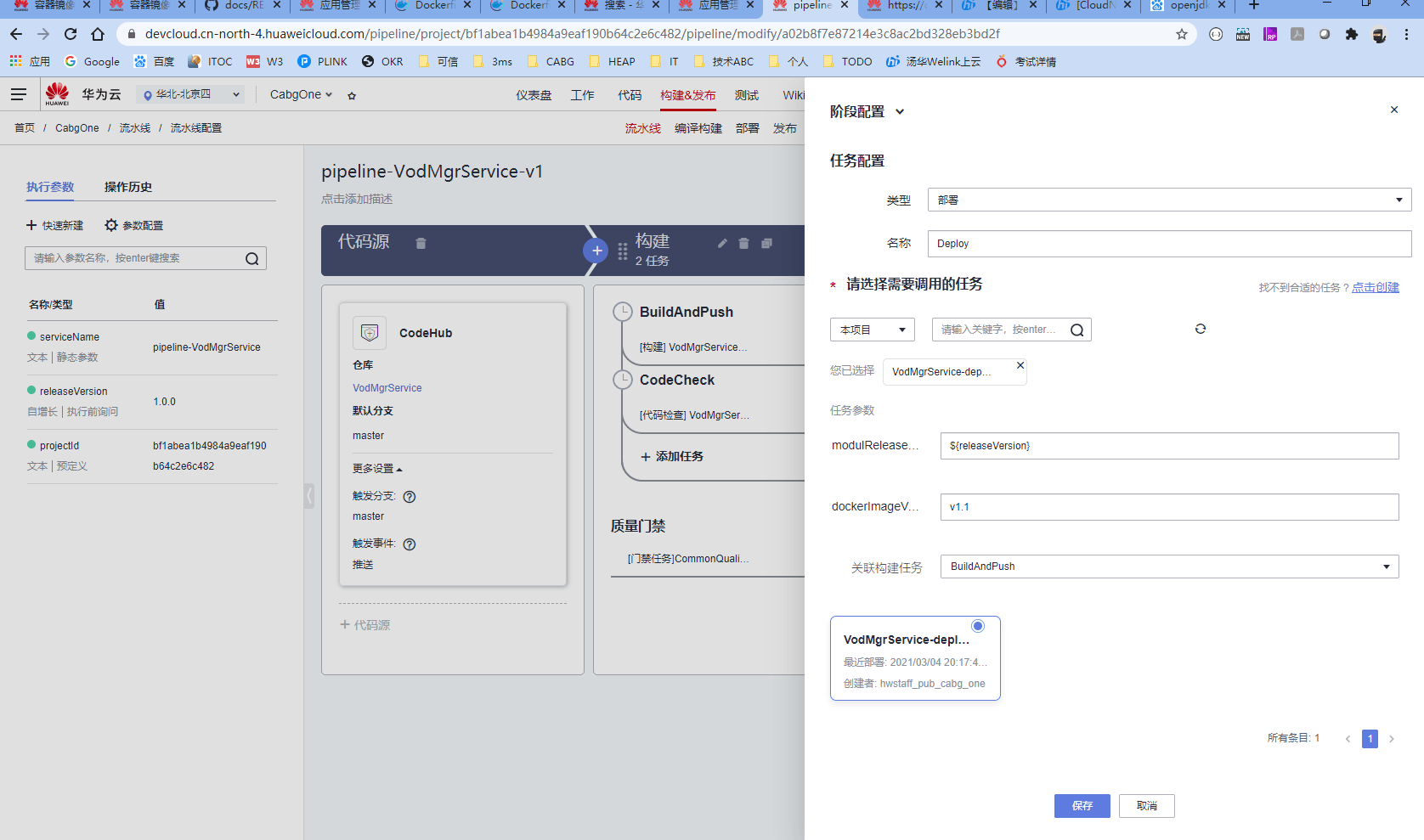1424x840 pixels.
Task: Open the 编译构建 sub-tab
Action: (x=698, y=128)
